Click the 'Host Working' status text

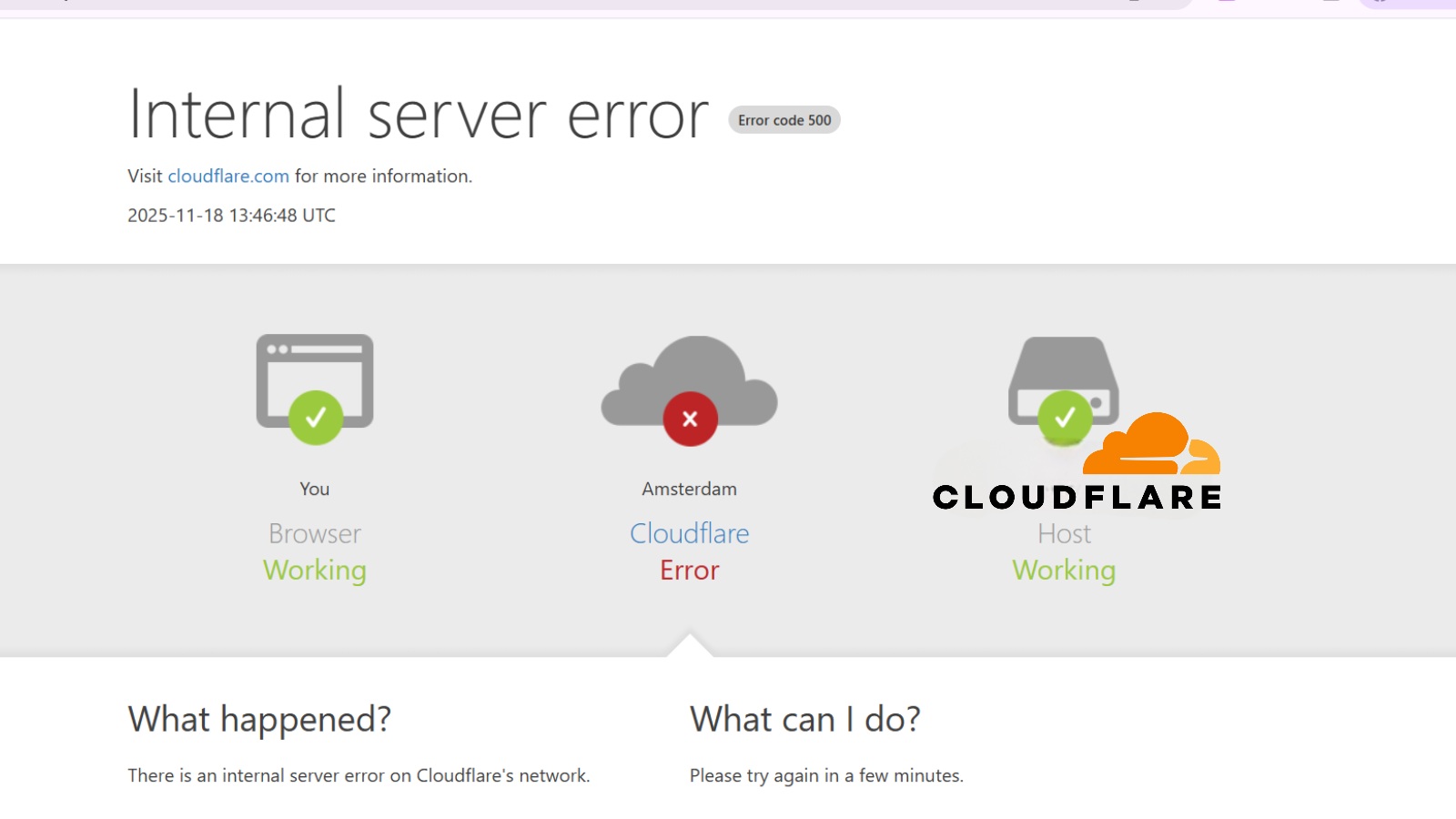(x=1064, y=551)
